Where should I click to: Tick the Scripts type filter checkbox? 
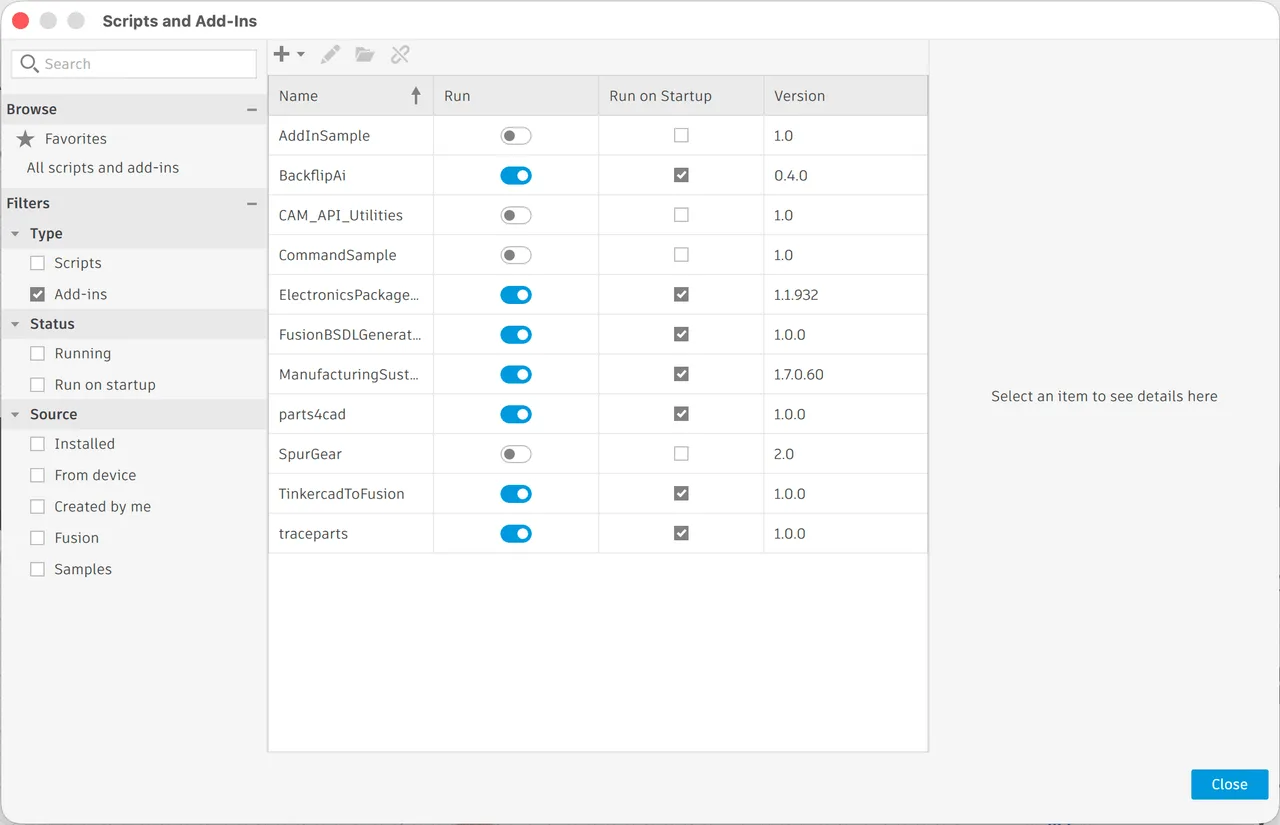click(37, 264)
